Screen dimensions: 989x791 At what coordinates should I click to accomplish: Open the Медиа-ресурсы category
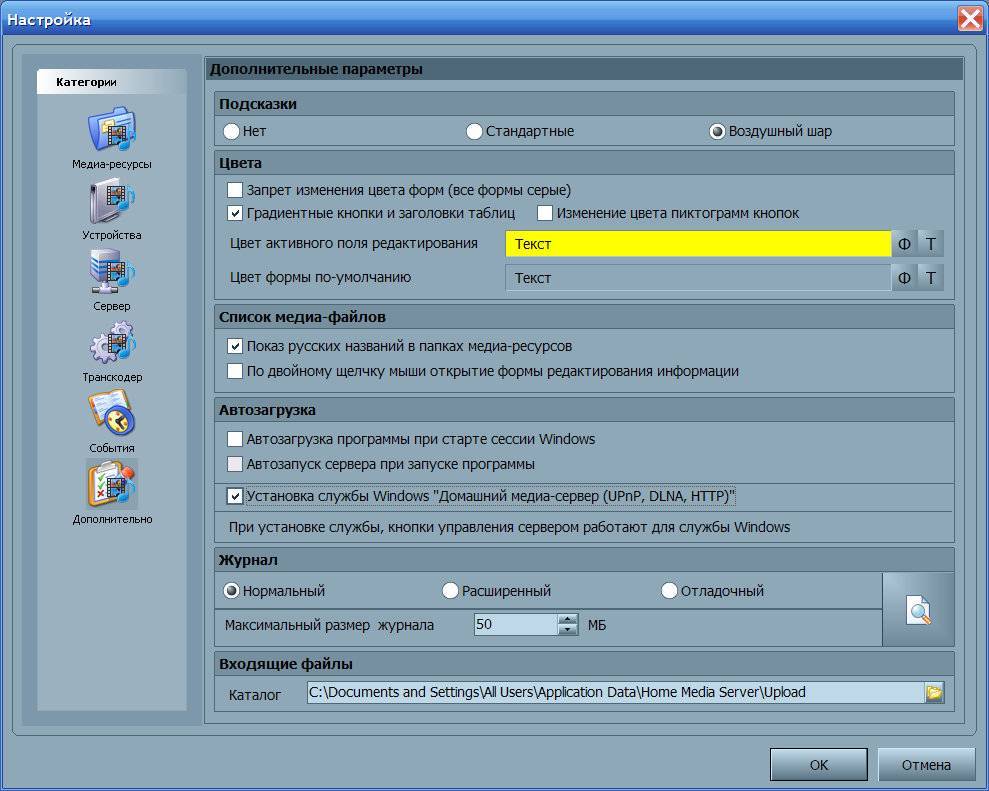point(112,131)
